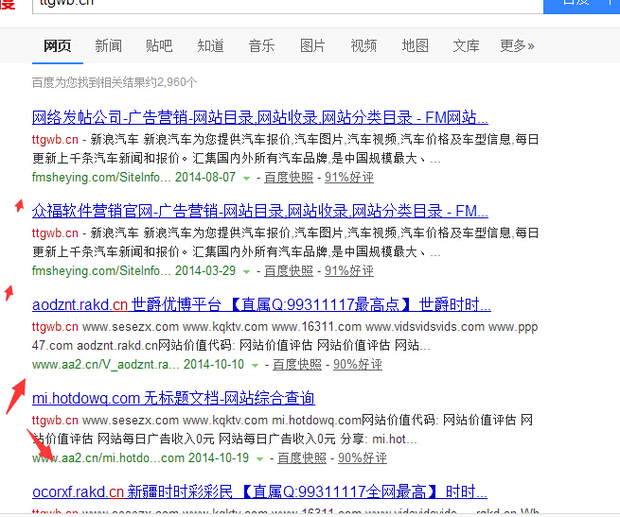This screenshot has height=517, width=620.
Task: Open the 贴吧 tab
Action: click(159, 46)
